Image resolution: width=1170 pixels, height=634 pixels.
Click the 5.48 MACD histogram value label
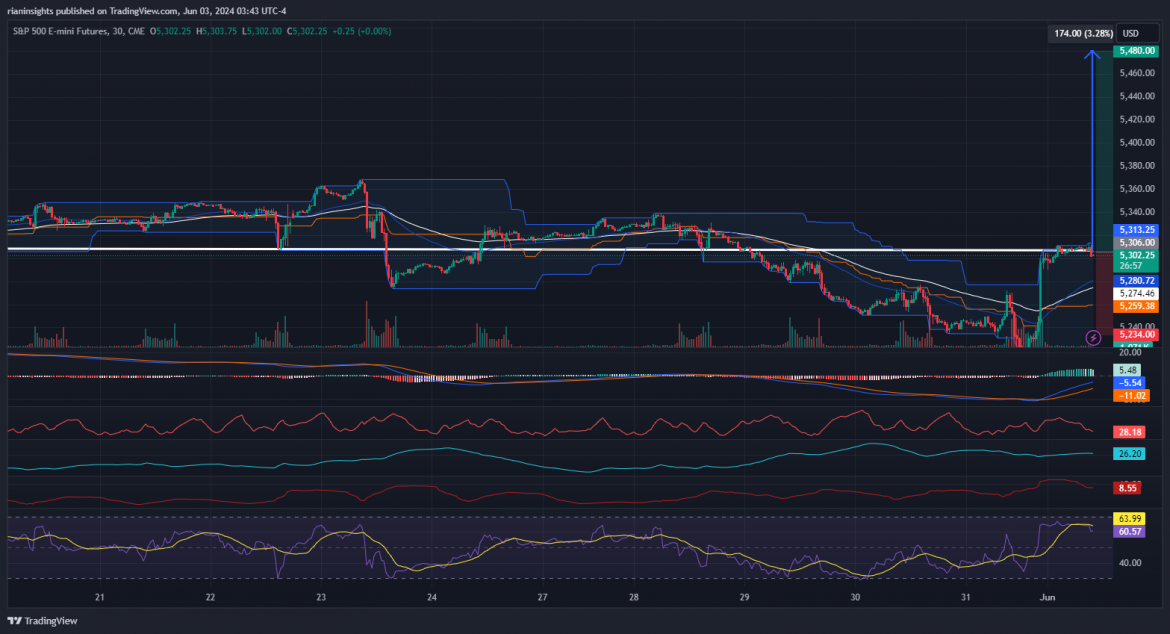coord(1131,371)
